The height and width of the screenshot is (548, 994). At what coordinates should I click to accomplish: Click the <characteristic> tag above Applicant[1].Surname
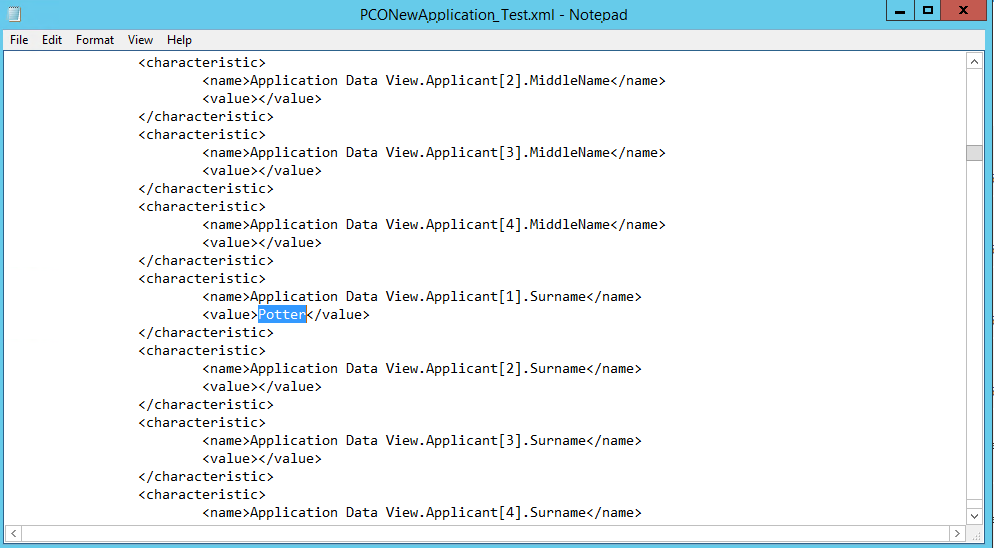202,279
